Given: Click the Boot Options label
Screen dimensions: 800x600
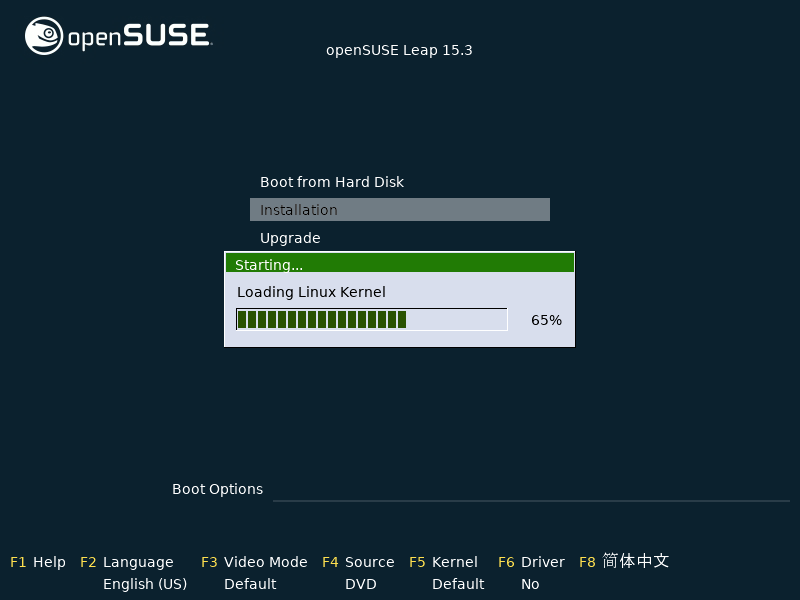Looking at the screenshot, I should [x=217, y=489].
